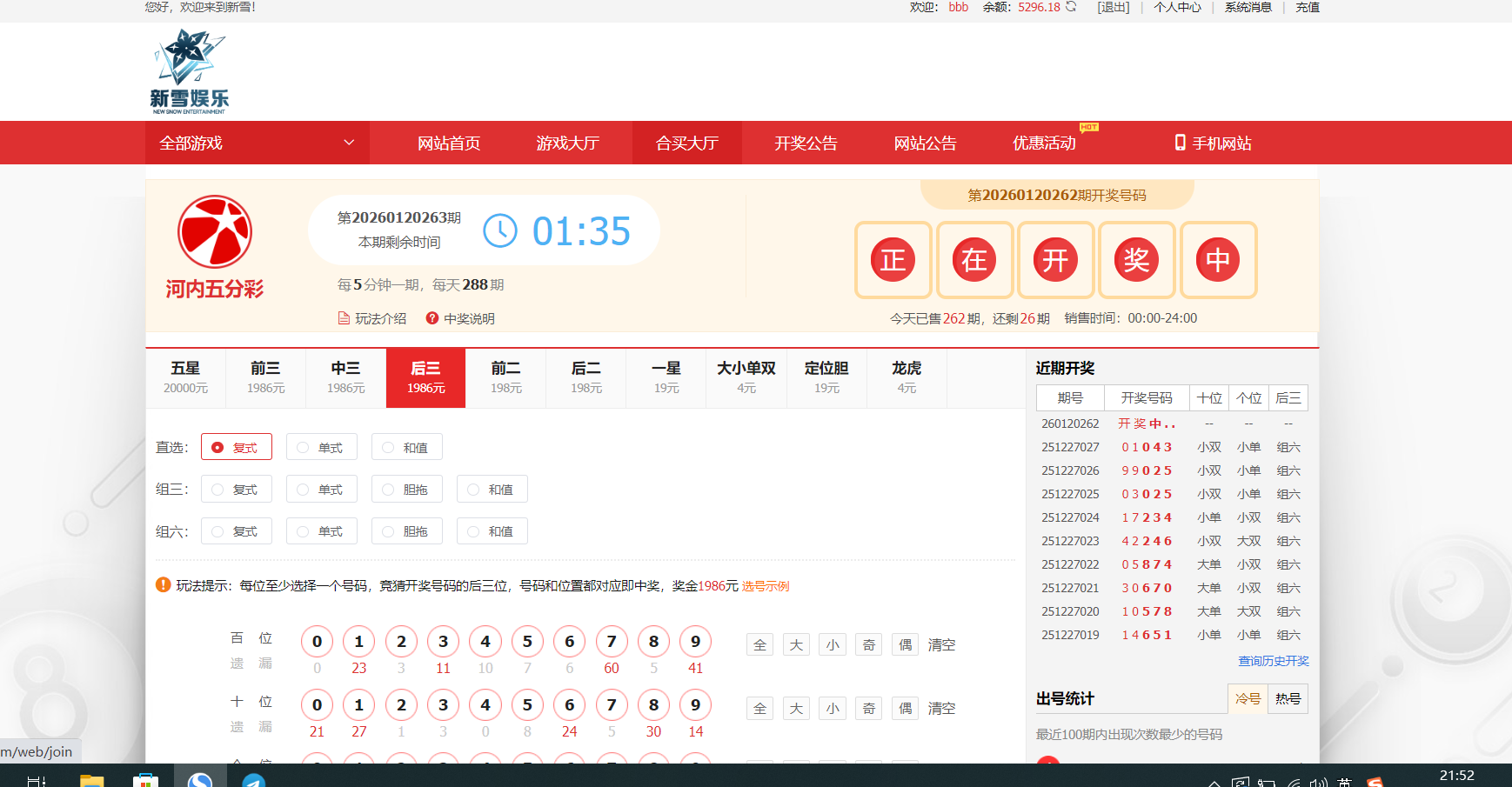Switch to the 前三 play tab
1512x787 pixels.
click(x=265, y=377)
